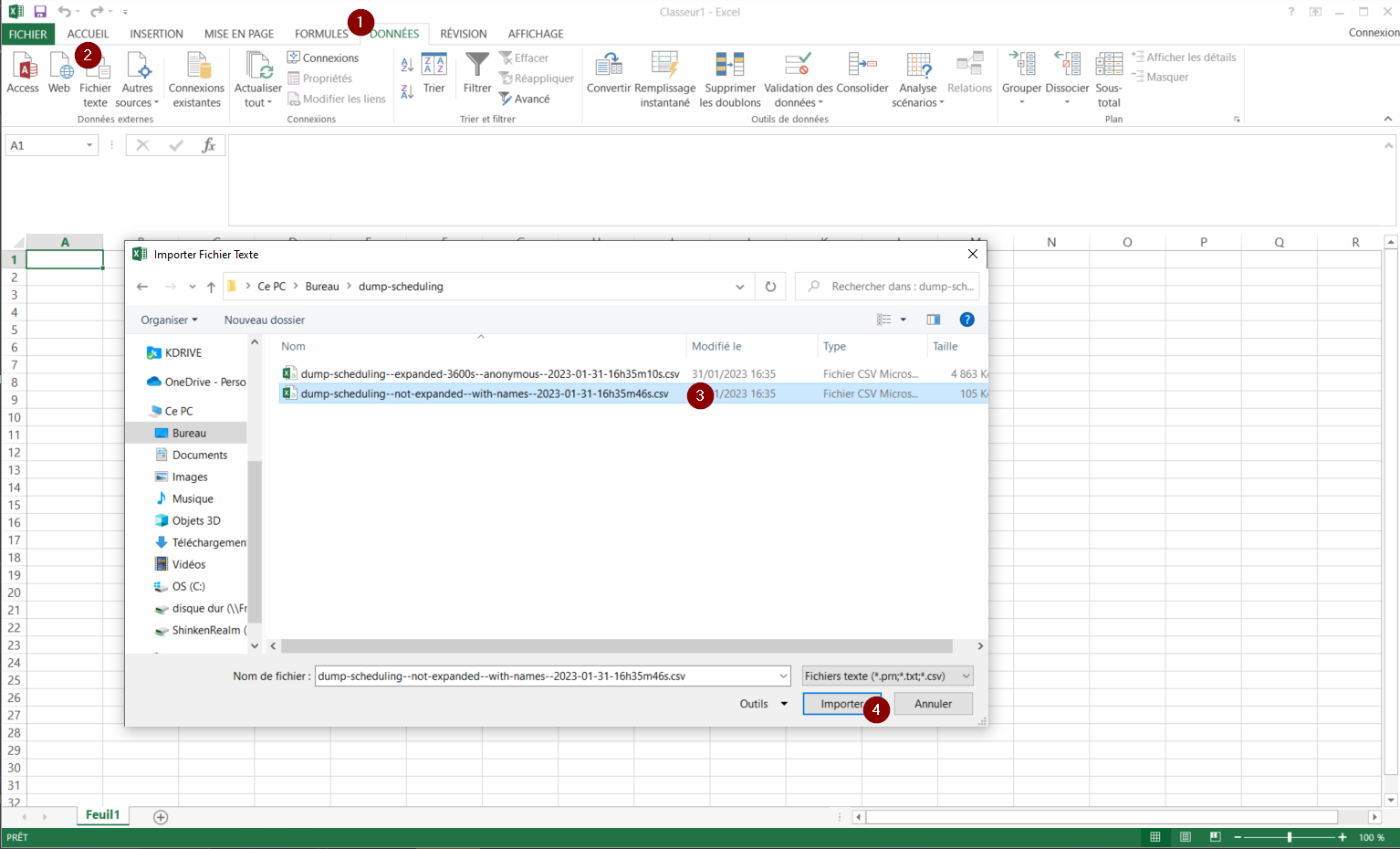Switch to the FORMULES tab
This screenshot has height=849, width=1400.
coord(321,34)
